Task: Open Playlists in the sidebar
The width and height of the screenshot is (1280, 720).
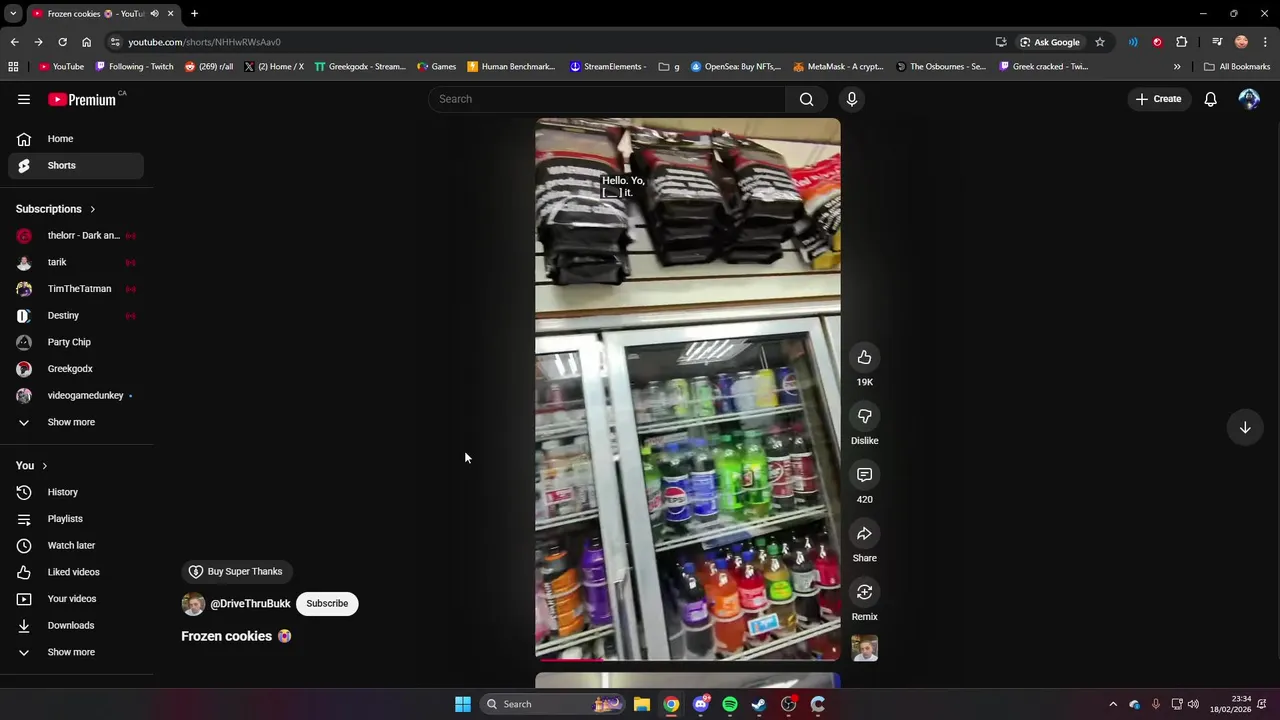Action: (x=76, y=519)
